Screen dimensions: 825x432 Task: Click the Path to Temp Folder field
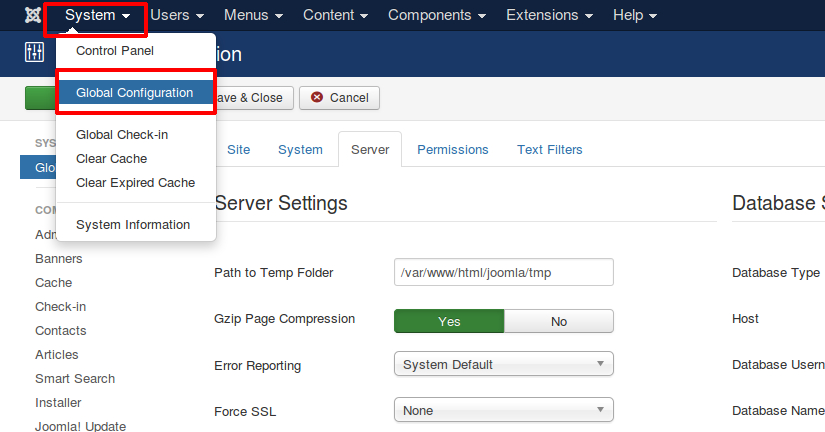(503, 273)
